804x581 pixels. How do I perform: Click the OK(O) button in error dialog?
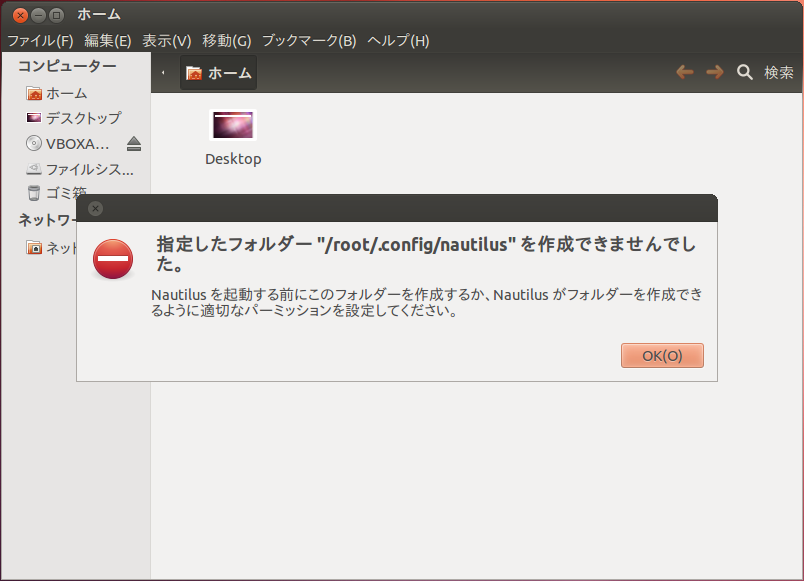(x=662, y=355)
